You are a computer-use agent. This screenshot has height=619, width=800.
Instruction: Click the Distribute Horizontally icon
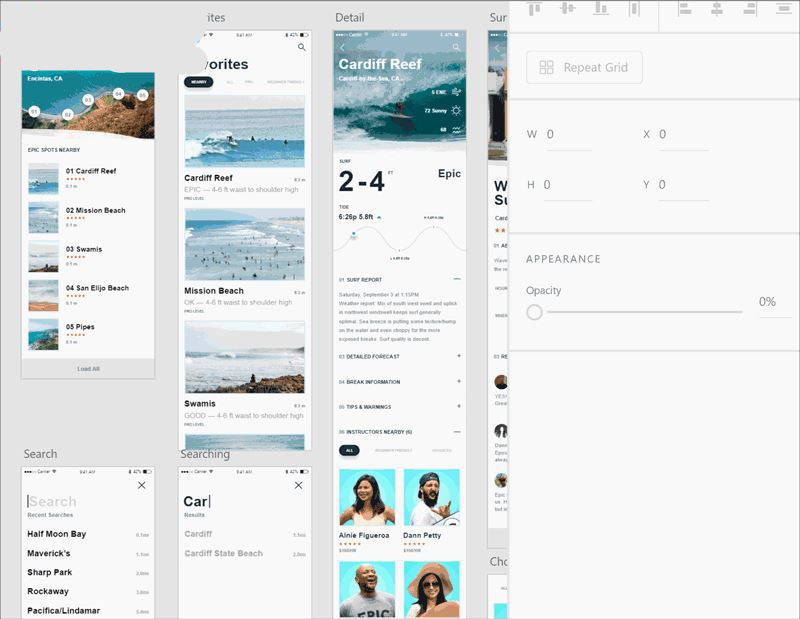(x=634, y=8)
